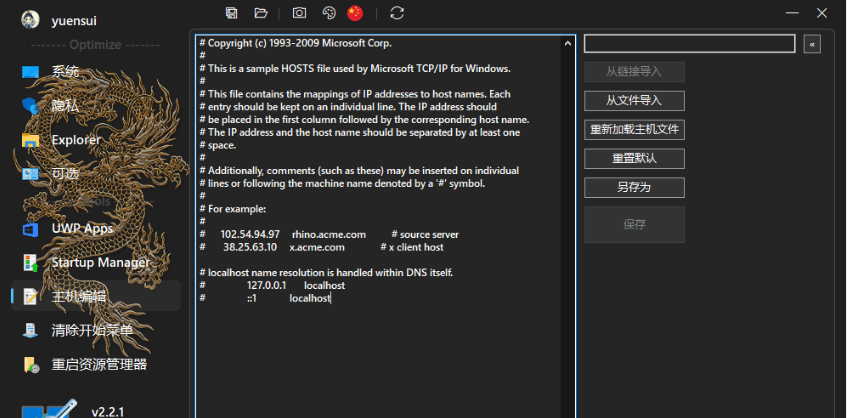Open Startup Manager from sidebar
The width and height of the screenshot is (847, 418).
pos(100,262)
